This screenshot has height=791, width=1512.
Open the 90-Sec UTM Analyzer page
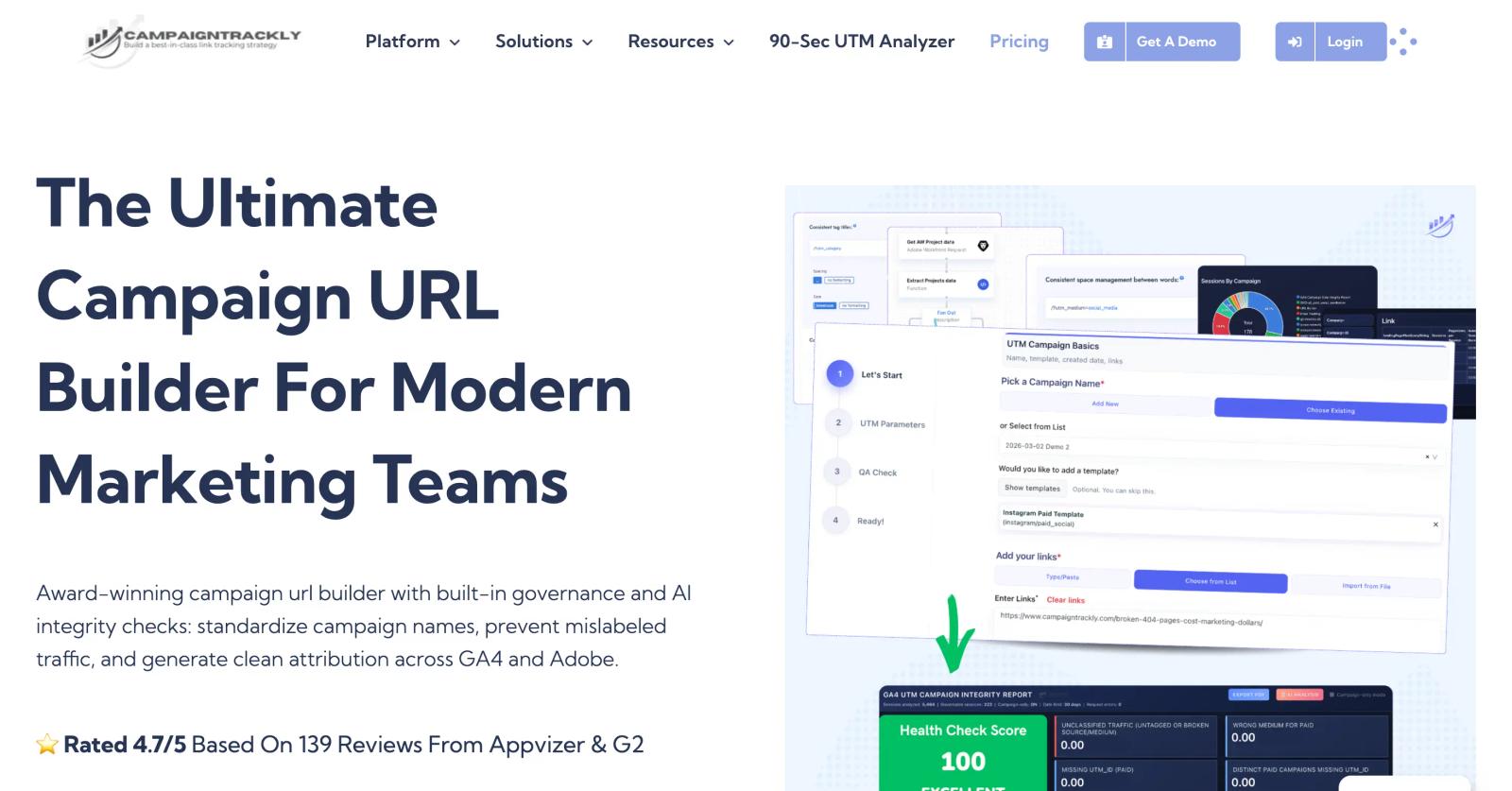(x=862, y=42)
